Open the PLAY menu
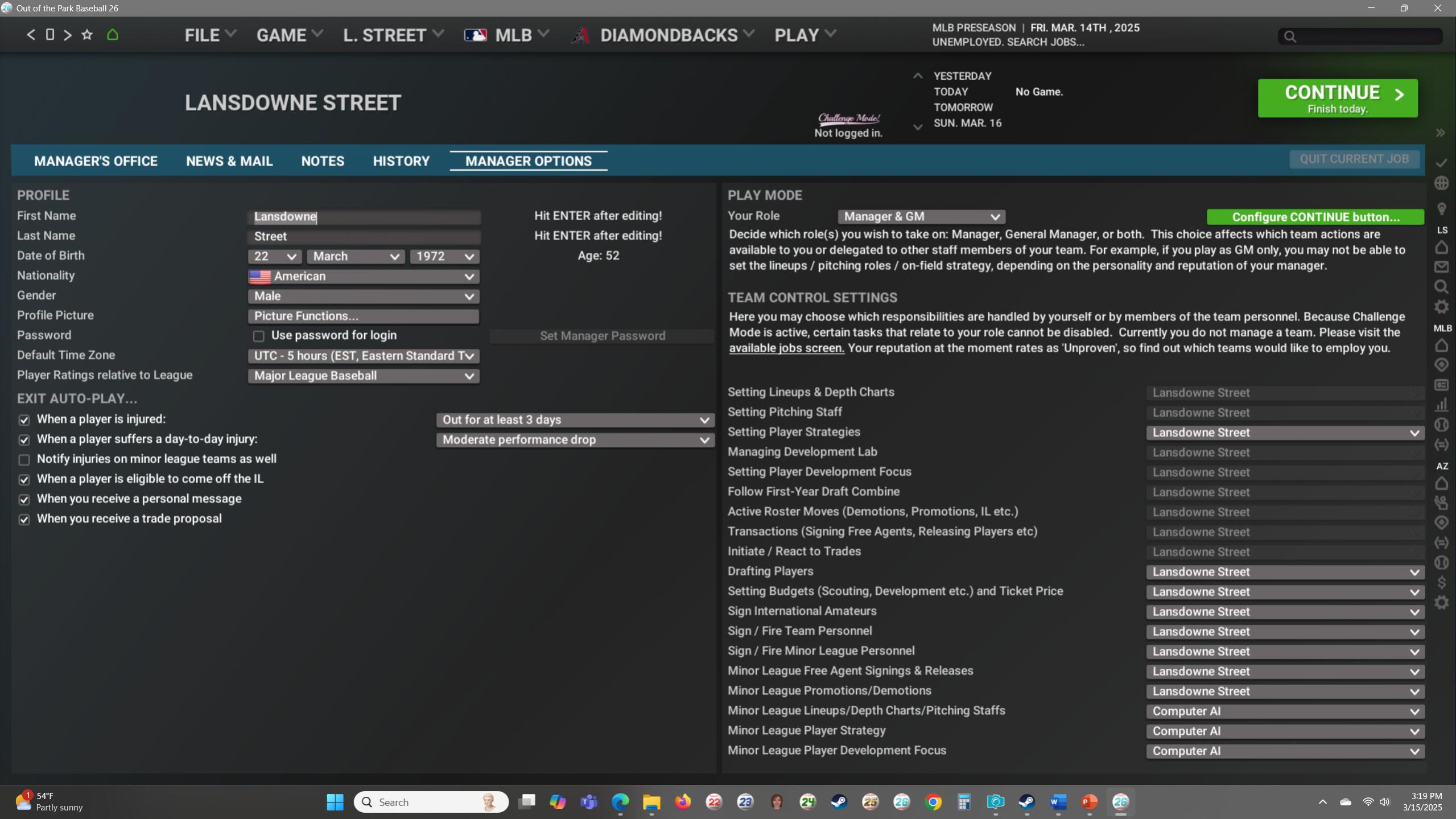 tap(805, 35)
